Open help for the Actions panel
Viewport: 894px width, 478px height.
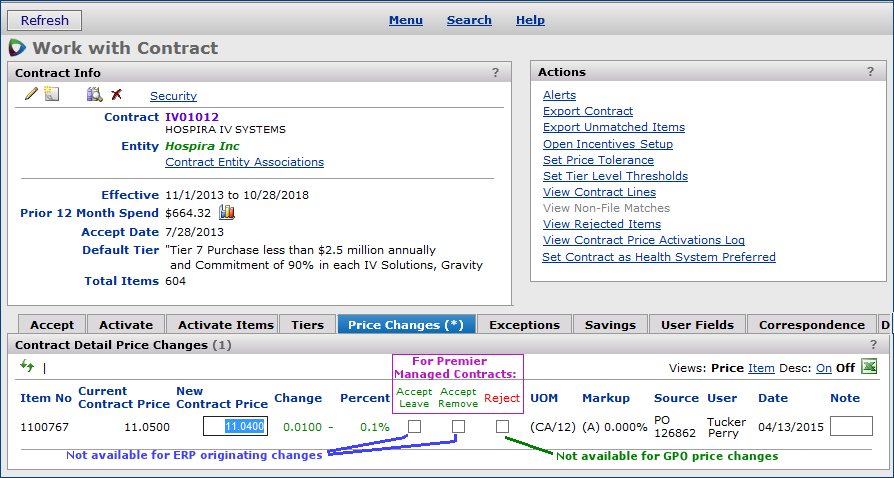click(870, 72)
